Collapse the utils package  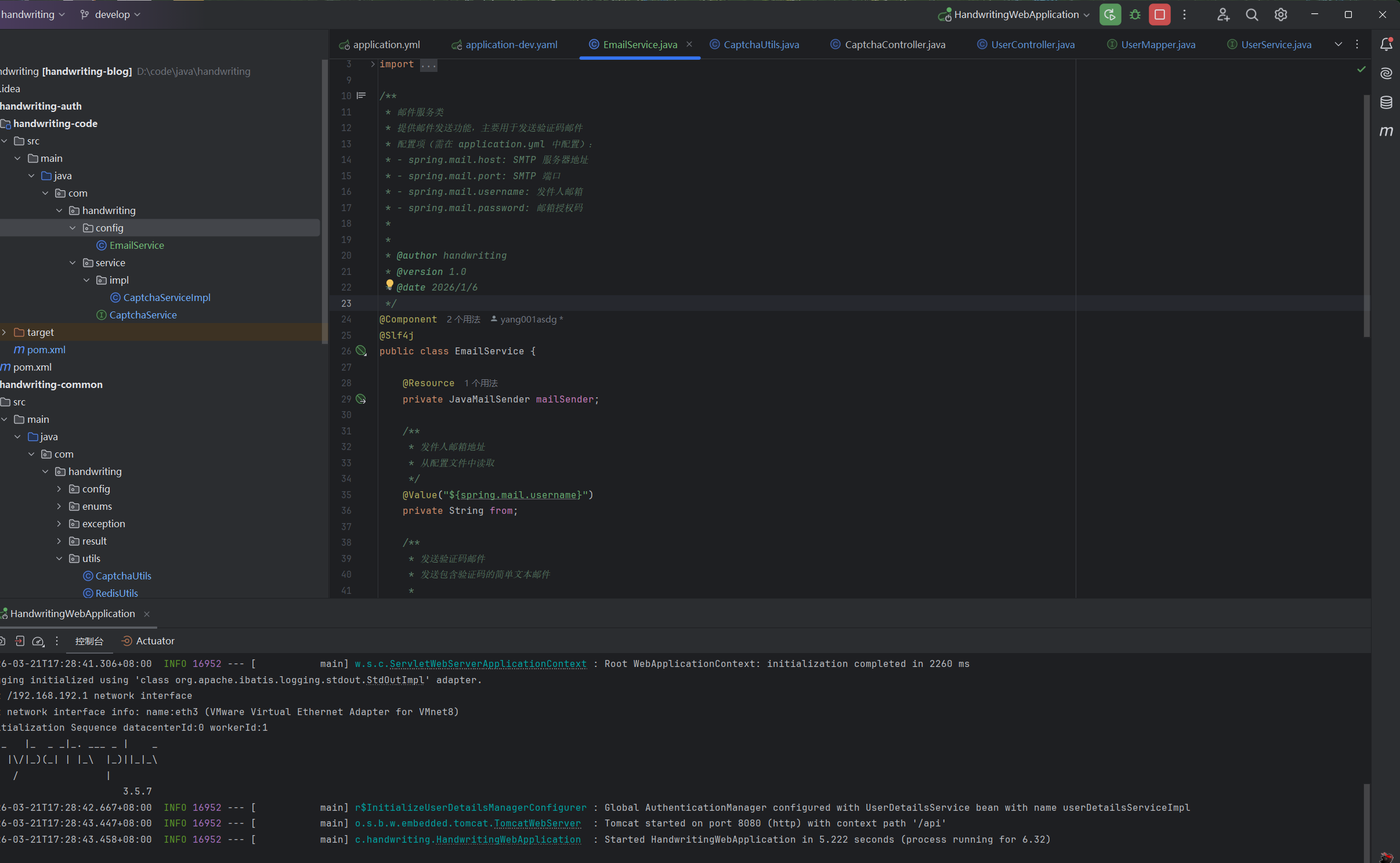click(59, 559)
